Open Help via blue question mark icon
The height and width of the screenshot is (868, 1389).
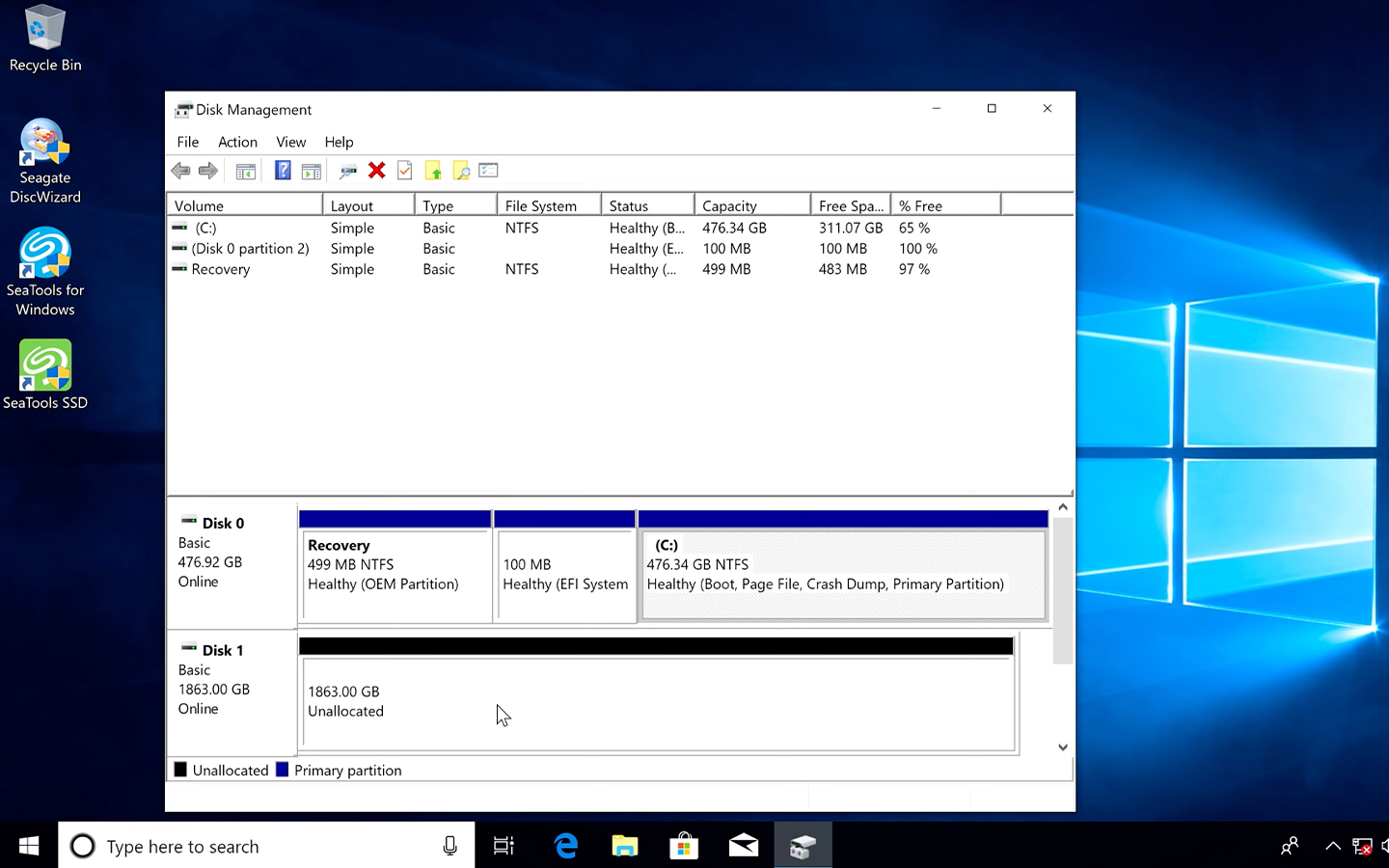pos(283,171)
